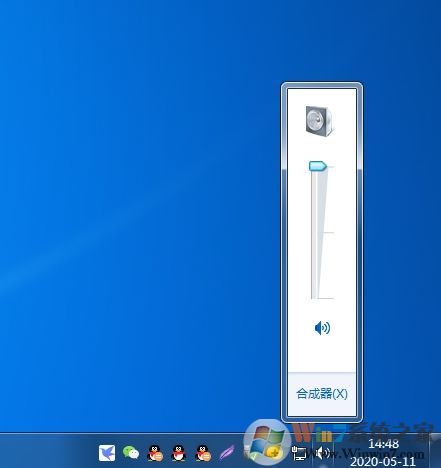Click the 2020-05-11 date in the tray

click(383, 462)
